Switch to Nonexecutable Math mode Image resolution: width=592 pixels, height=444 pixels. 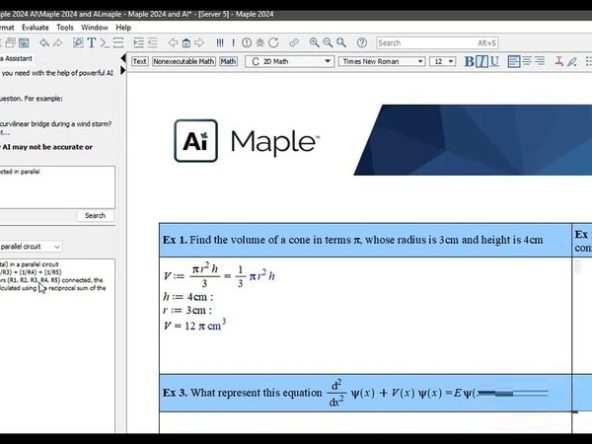pos(183,61)
